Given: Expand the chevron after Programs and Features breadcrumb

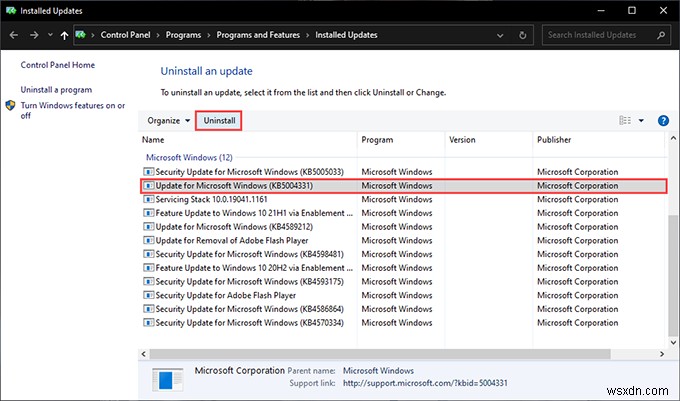Looking at the screenshot, I should click(307, 35).
